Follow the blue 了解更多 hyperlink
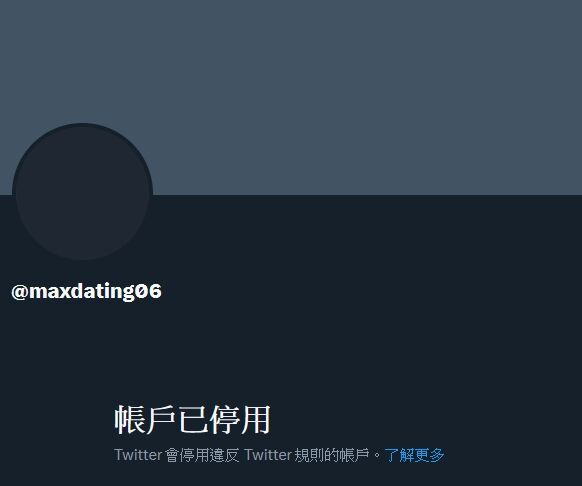Viewport: 582px width, 486px height. click(x=414, y=455)
